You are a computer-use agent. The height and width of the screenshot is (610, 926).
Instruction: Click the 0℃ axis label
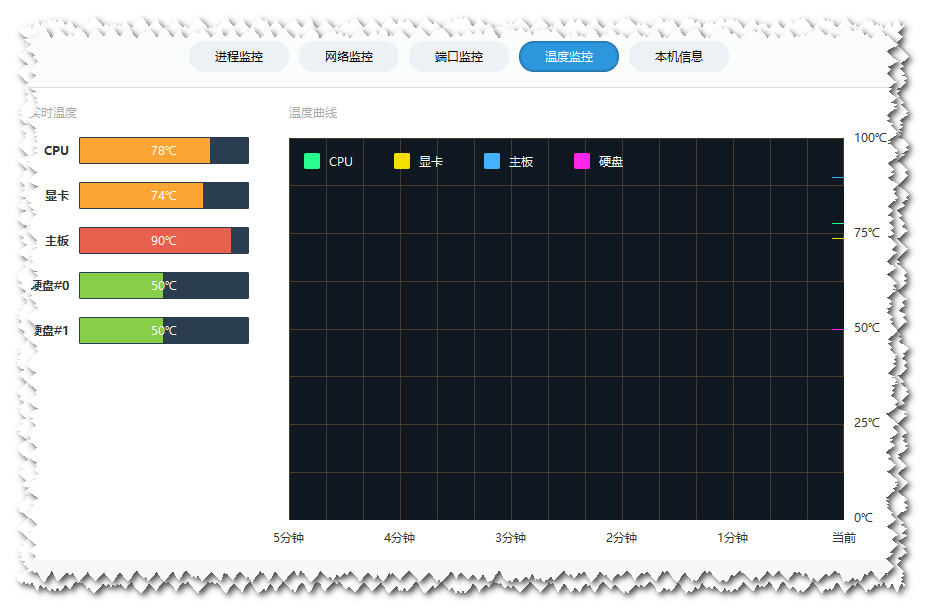[x=863, y=518]
